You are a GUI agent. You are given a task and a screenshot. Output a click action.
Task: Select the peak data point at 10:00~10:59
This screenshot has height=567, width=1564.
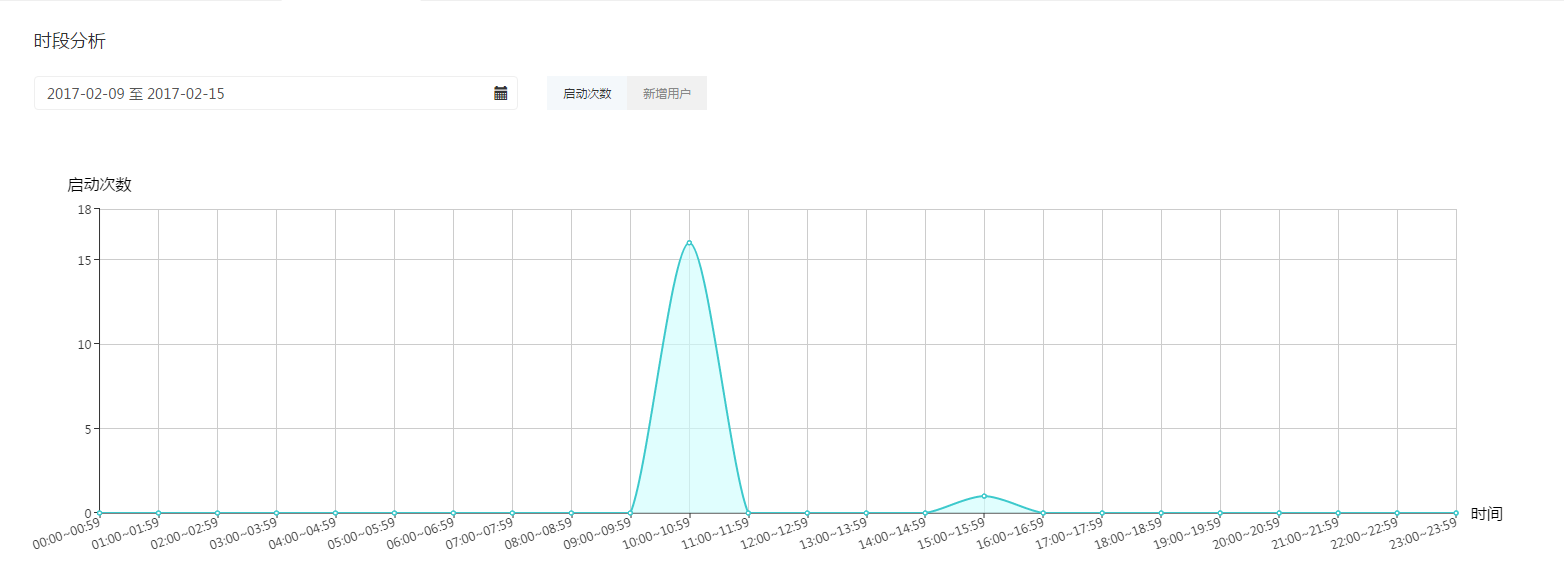689,242
